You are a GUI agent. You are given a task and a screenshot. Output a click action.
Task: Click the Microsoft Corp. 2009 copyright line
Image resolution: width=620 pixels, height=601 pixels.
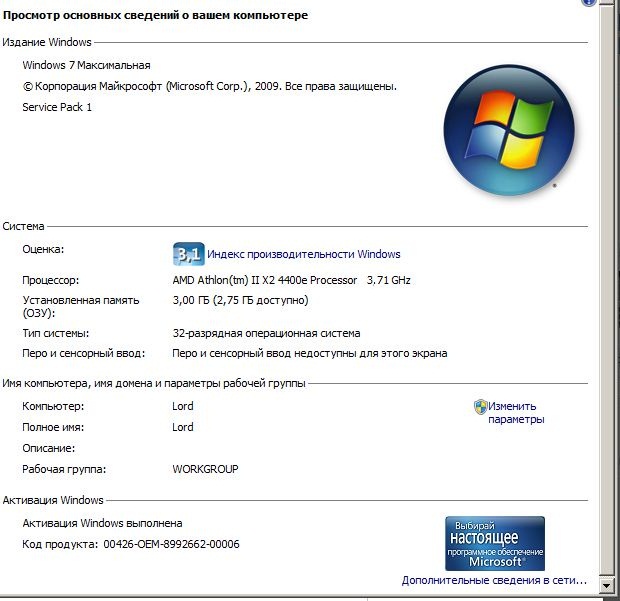(x=210, y=86)
